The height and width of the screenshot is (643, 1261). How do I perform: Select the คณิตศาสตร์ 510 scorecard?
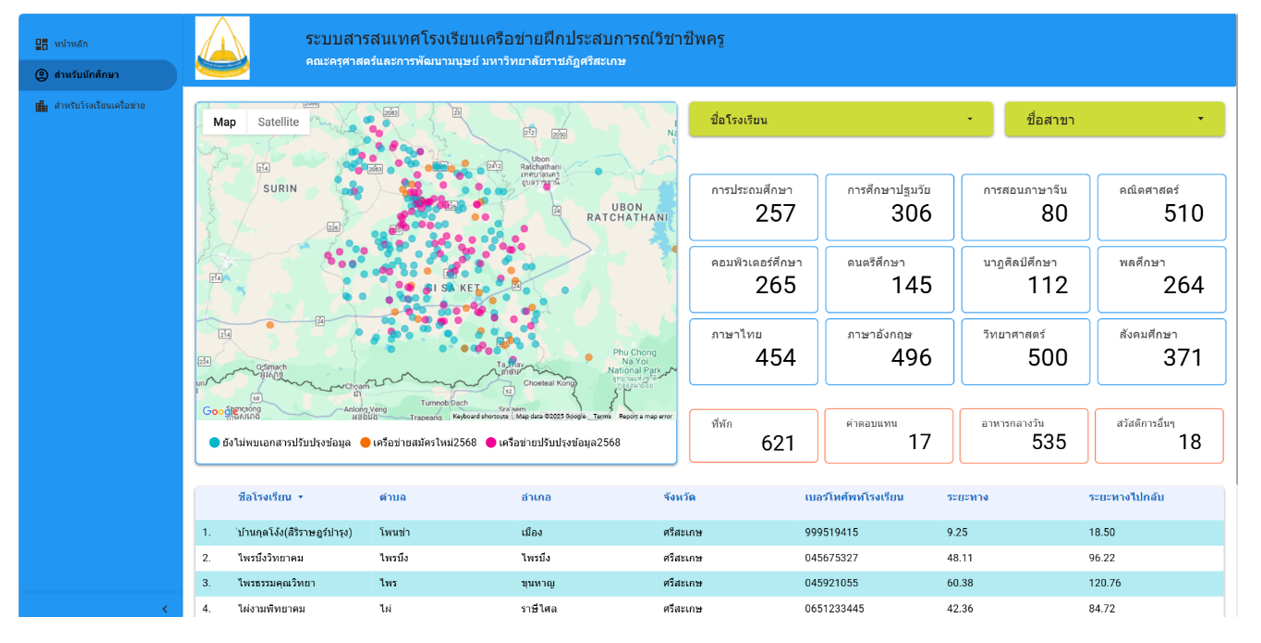coord(1161,207)
